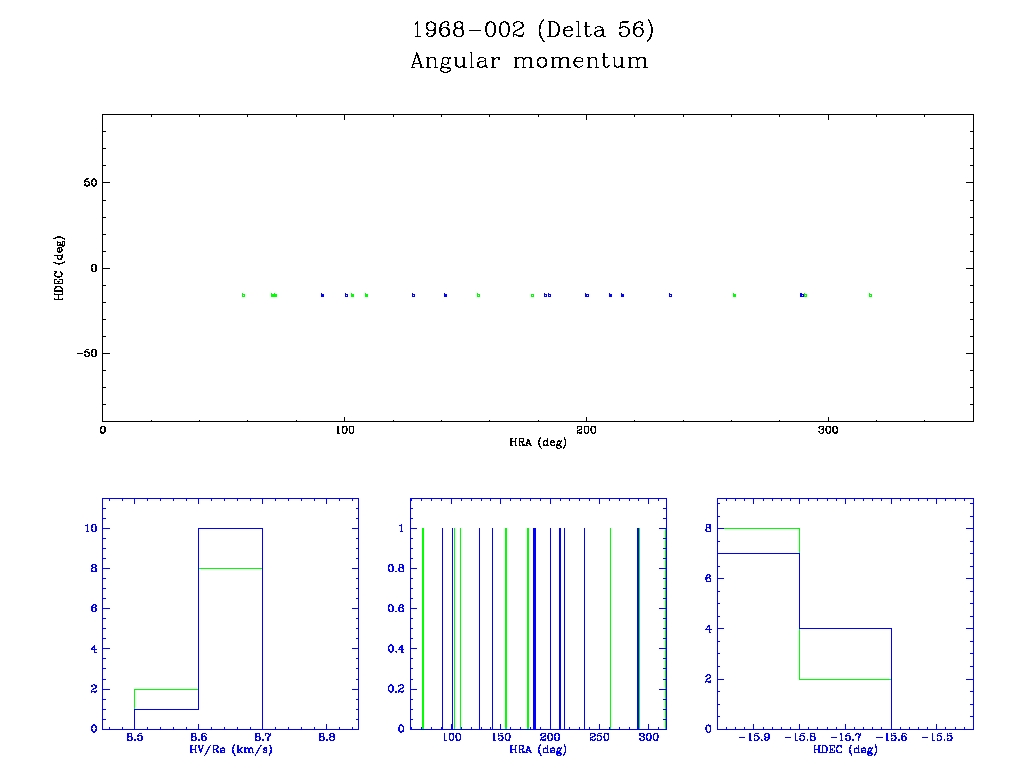Image resolution: width=1024 pixels, height=768 pixels.
Task: Click the "10" tick label on left histogram
Action: pyautogui.click(x=89, y=528)
